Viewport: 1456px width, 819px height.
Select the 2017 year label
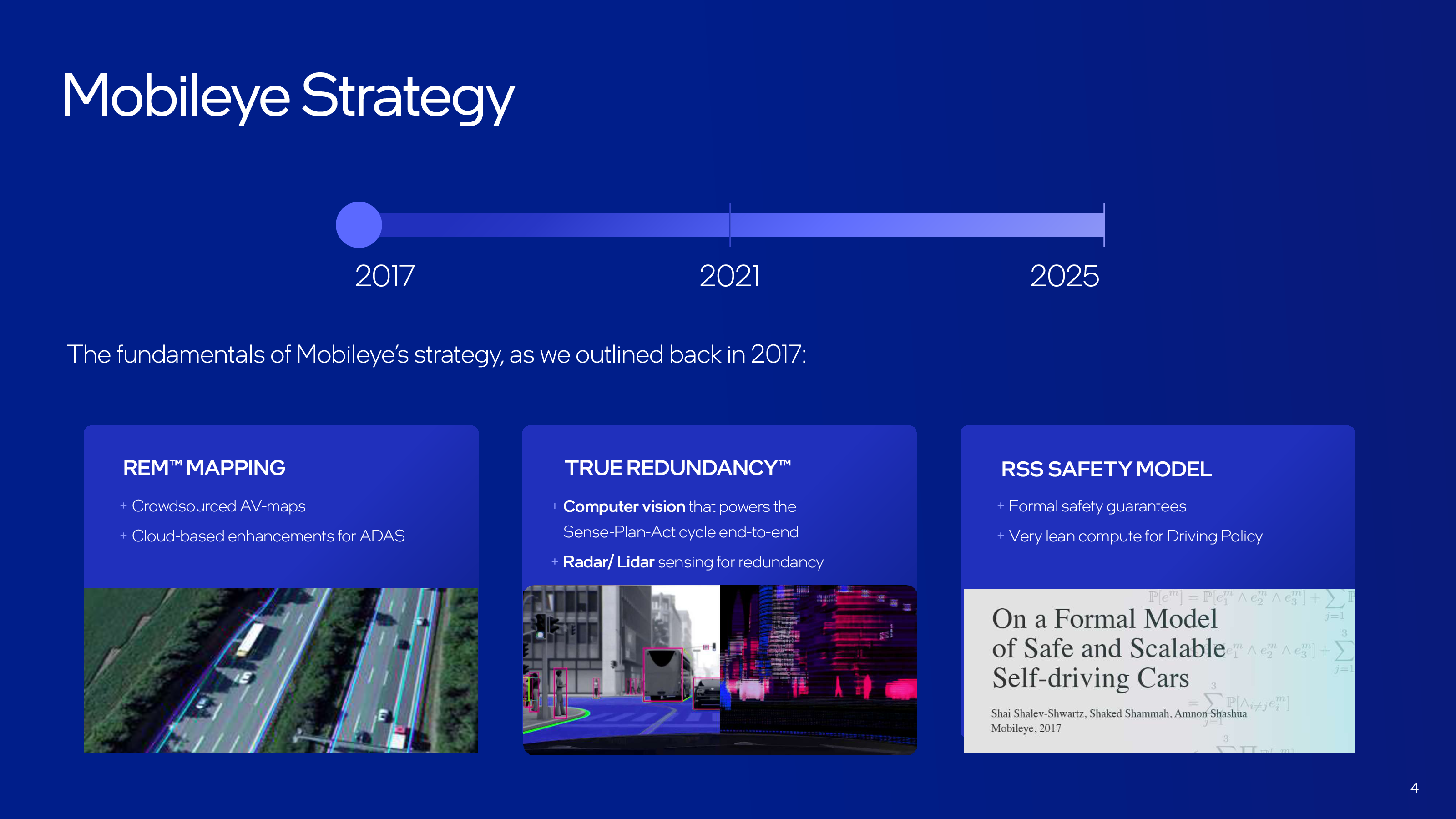click(385, 276)
